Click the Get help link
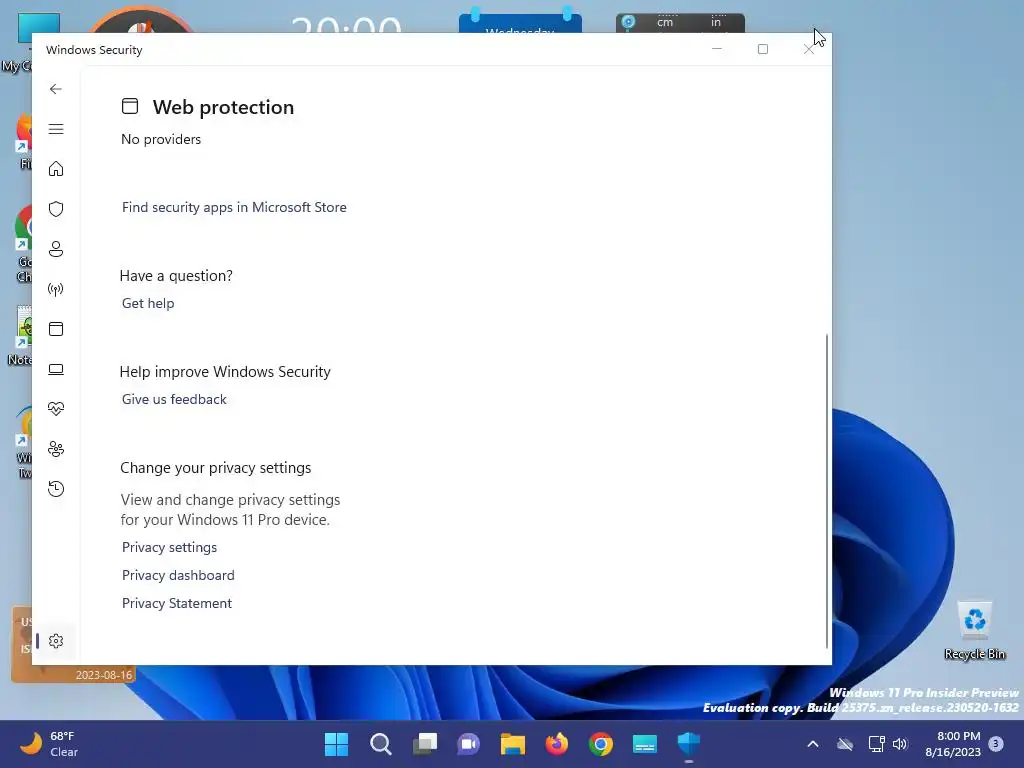 pos(148,303)
